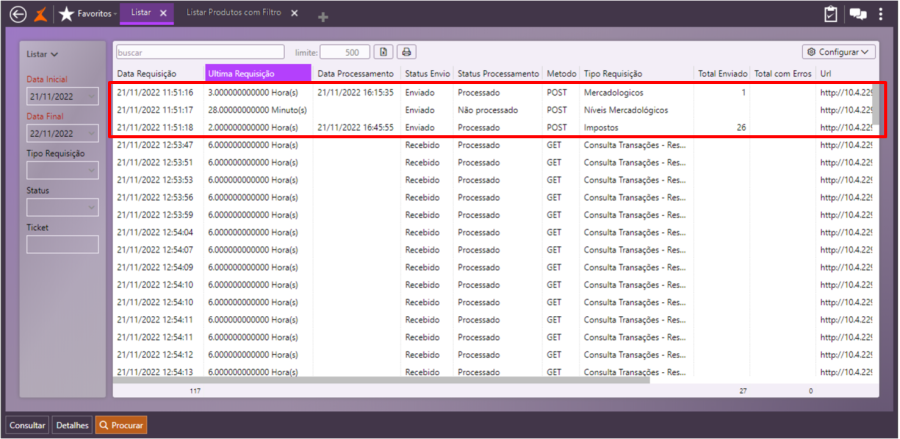Click the Consultar button
Screen dimensions: 900x439
tap(27, 425)
